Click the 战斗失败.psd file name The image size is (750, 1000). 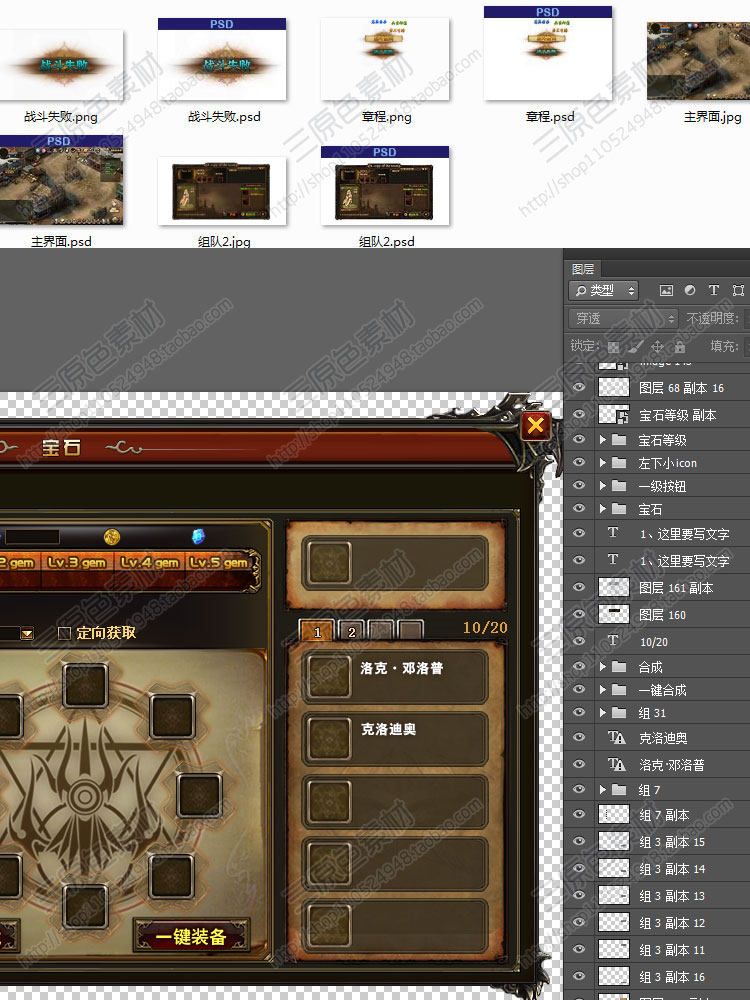pyautogui.click(x=224, y=117)
